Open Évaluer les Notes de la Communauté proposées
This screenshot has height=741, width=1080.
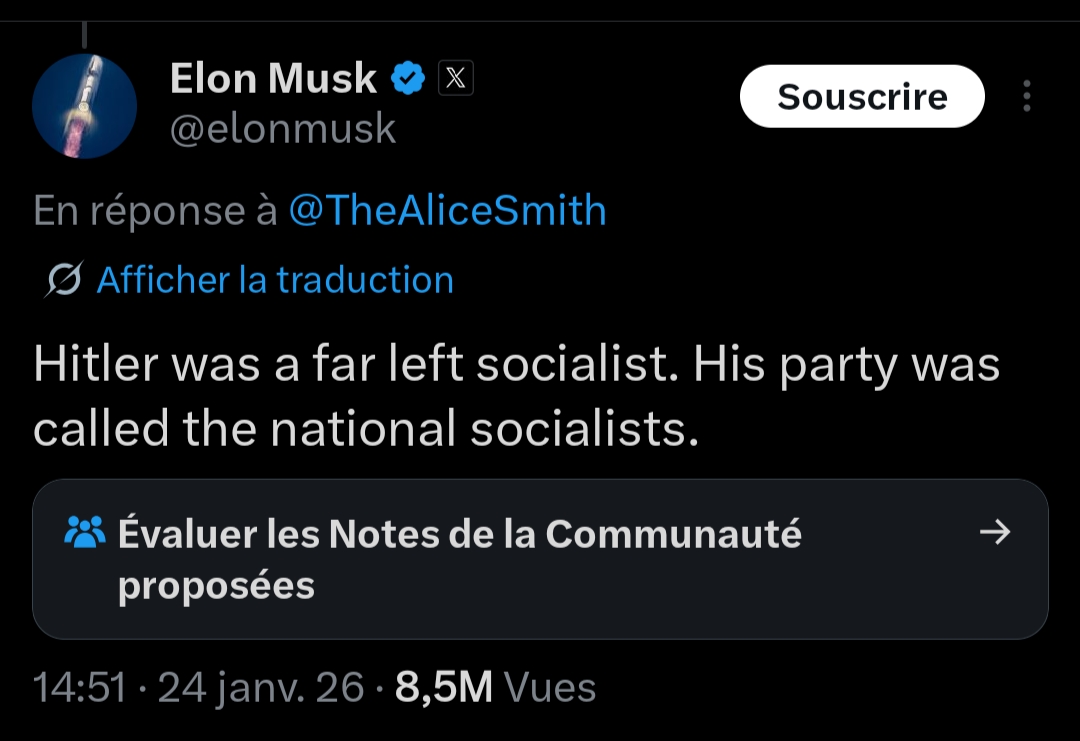(x=460, y=535)
